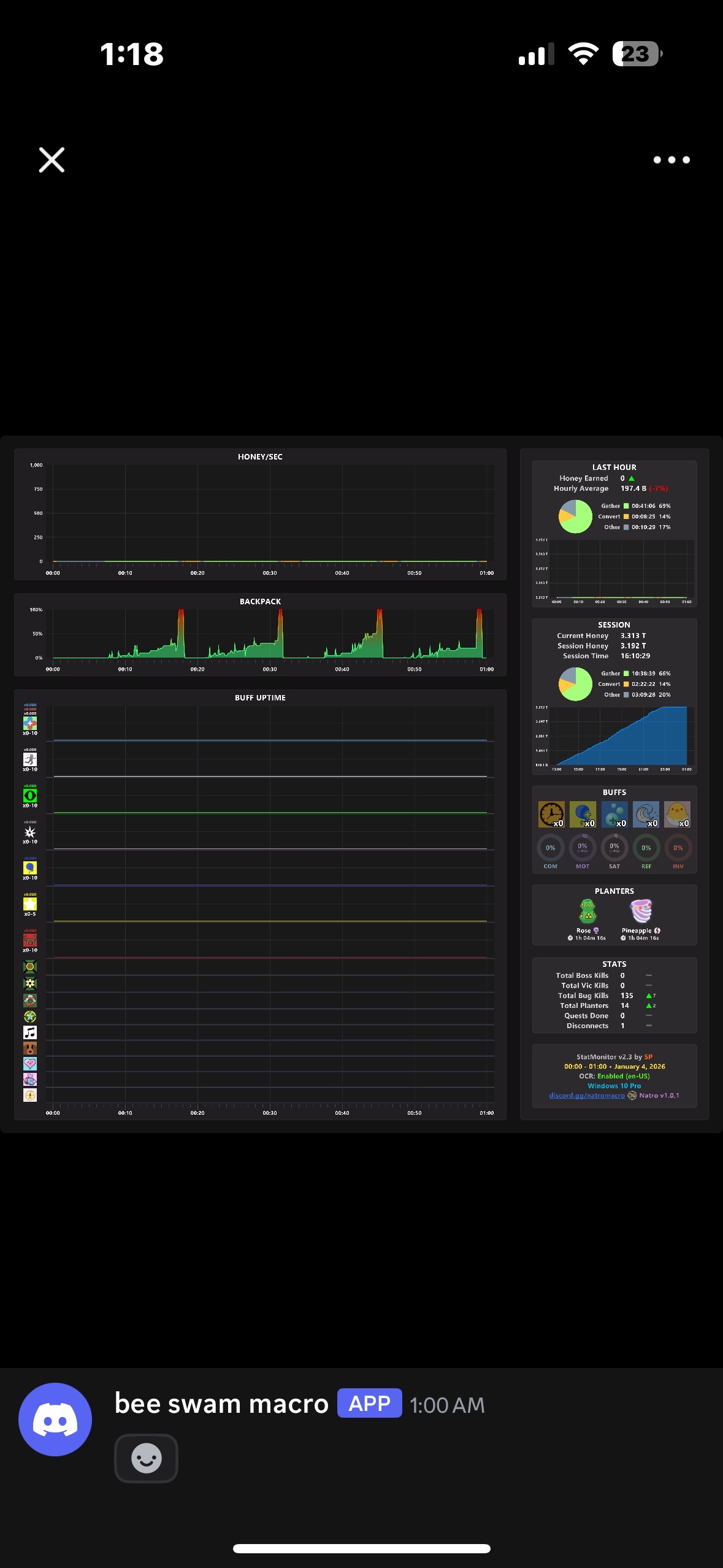Viewport: 723px width, 1568px height.
Task: Tap the brown bear face buff icon
Action: [x=30, y=1048]
